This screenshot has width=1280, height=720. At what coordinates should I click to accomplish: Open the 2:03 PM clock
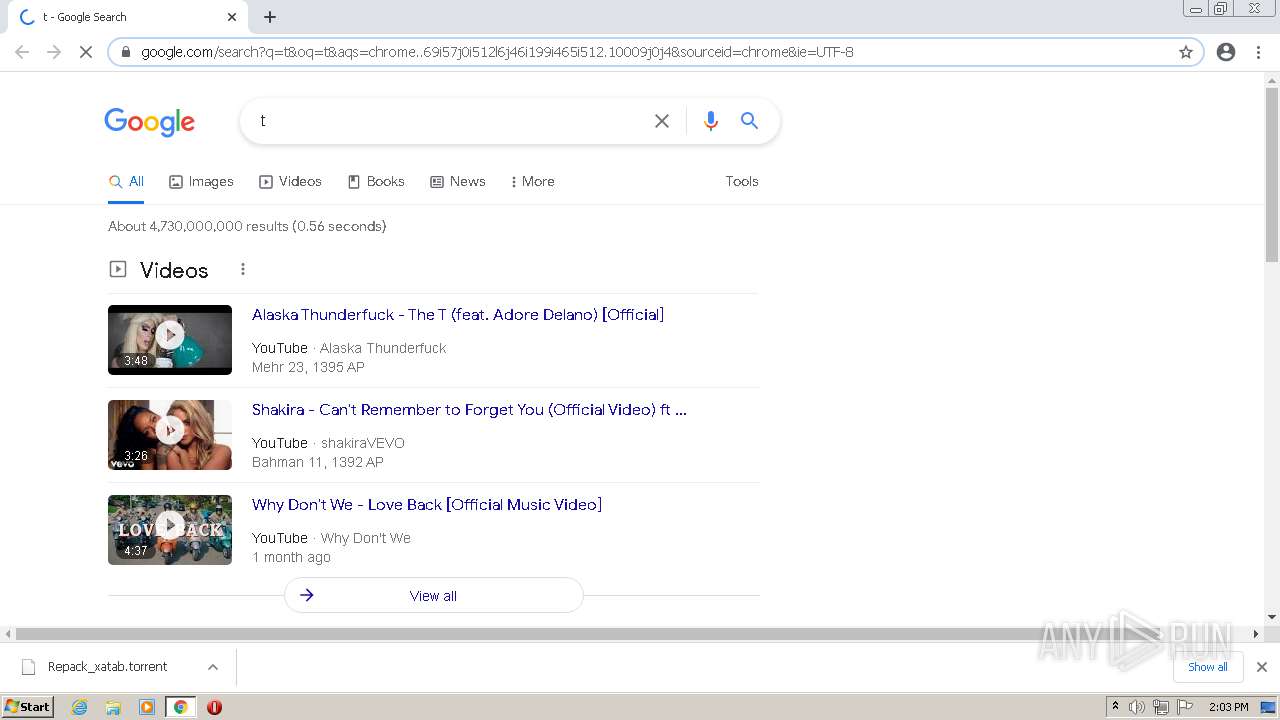[x=1228, y=707]
